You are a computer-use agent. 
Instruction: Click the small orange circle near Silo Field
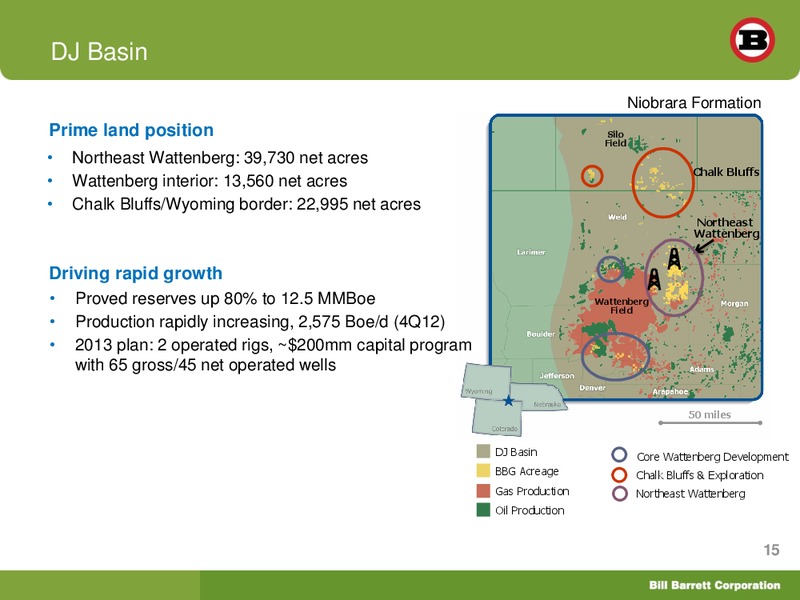pyautogui.click(x=592, y=176)
